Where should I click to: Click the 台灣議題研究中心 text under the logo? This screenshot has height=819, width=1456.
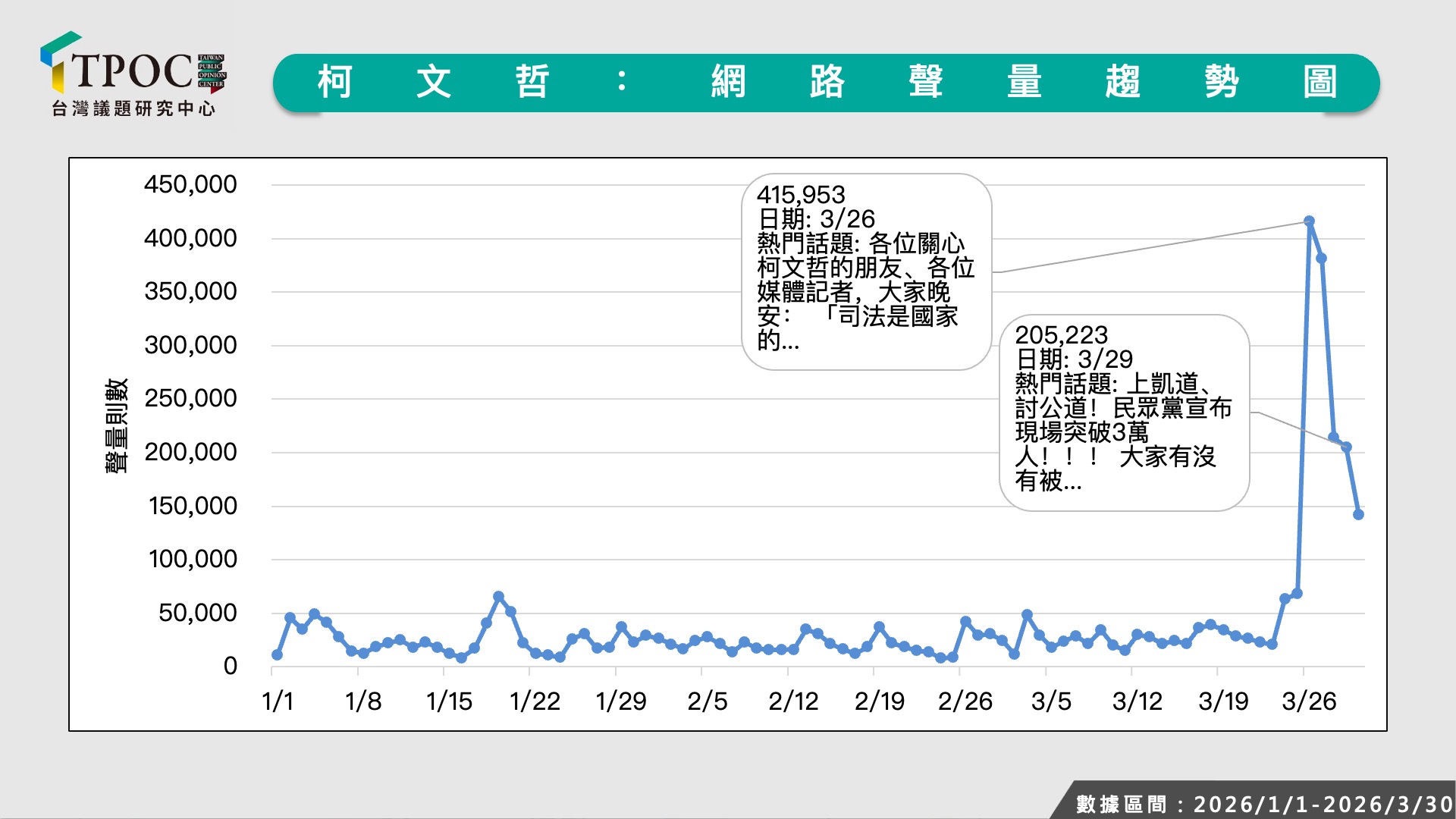tap(133, 109)
